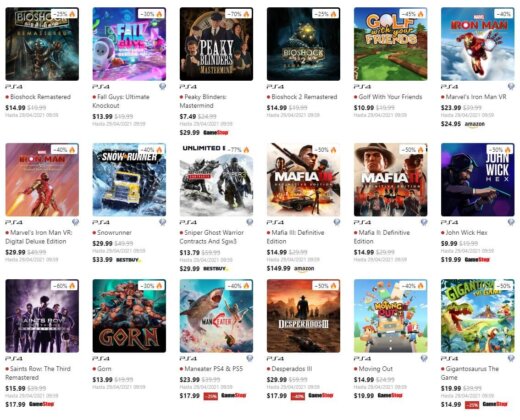This screenshot has height=420, width=520.
Task: Click the trophy icon for Mafia III
Action: 337,222
